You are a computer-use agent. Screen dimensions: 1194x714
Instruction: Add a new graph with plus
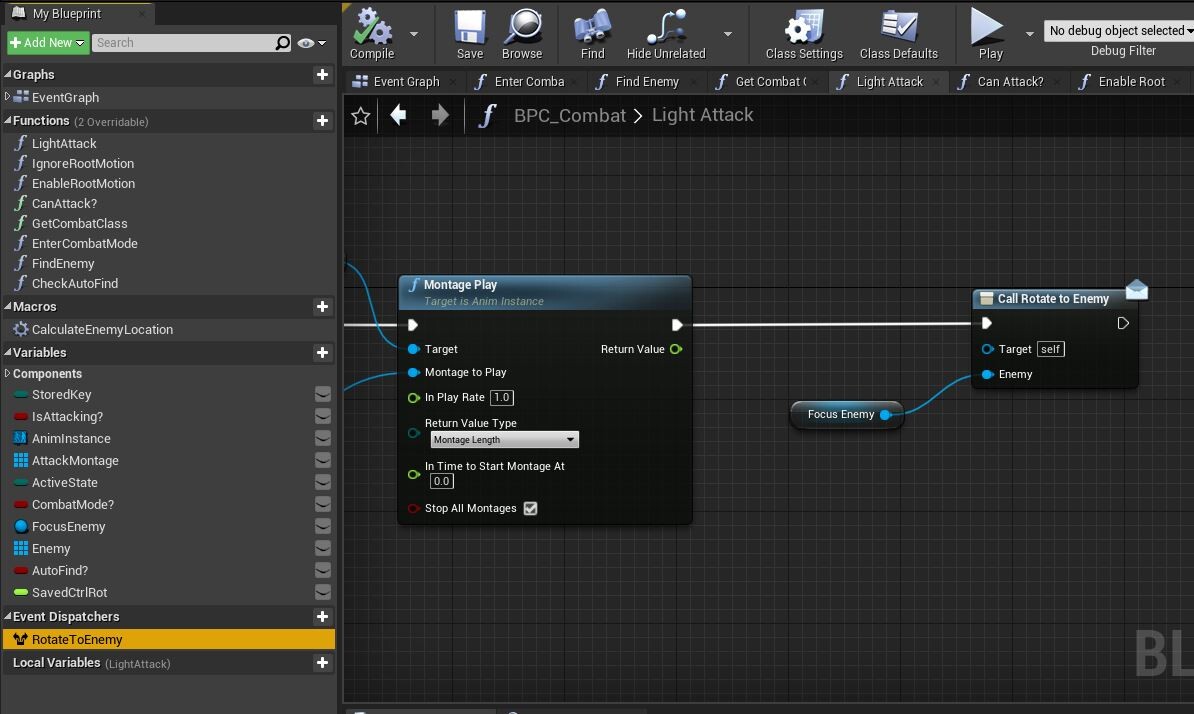pyautogui.click(x=322, y=74)
